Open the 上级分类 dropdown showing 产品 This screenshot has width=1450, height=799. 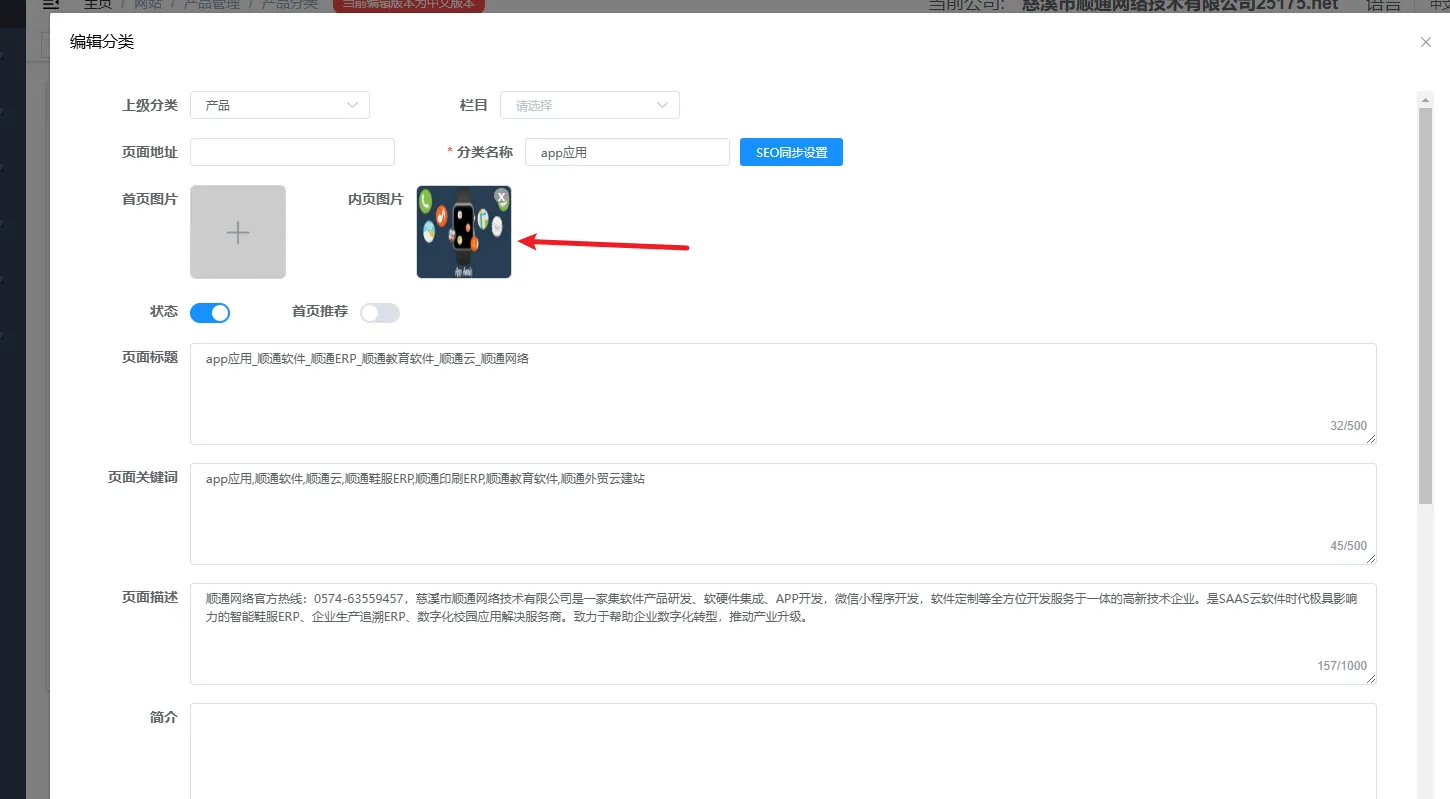click(x=280, y=105)
